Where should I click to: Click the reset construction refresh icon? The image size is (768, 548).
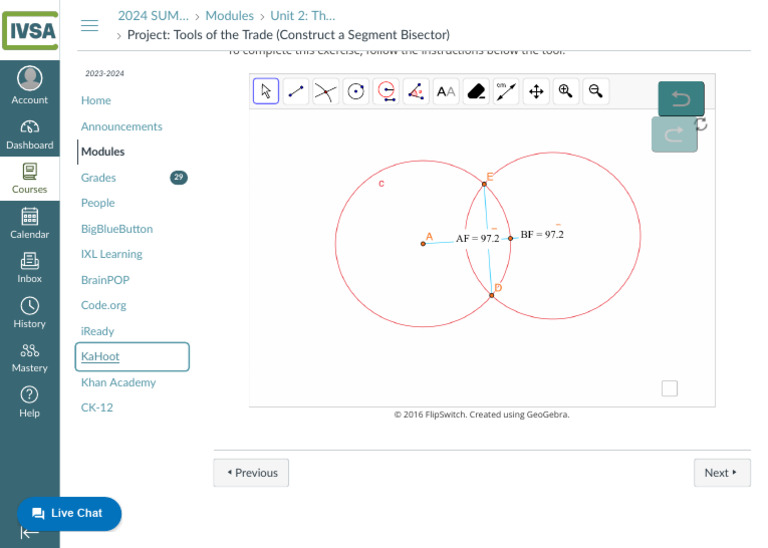[x=701, y=124]
